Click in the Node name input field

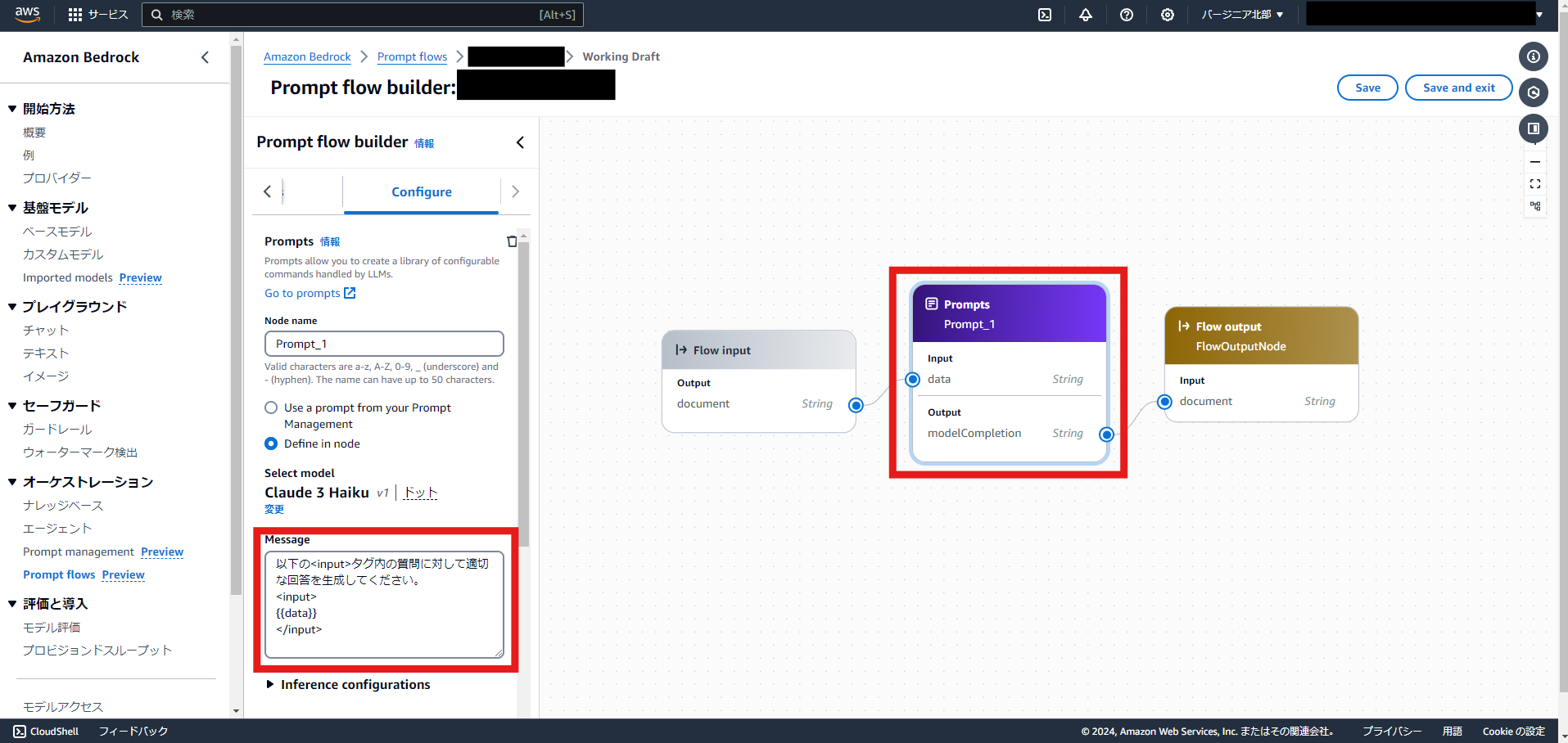point(384,344)
